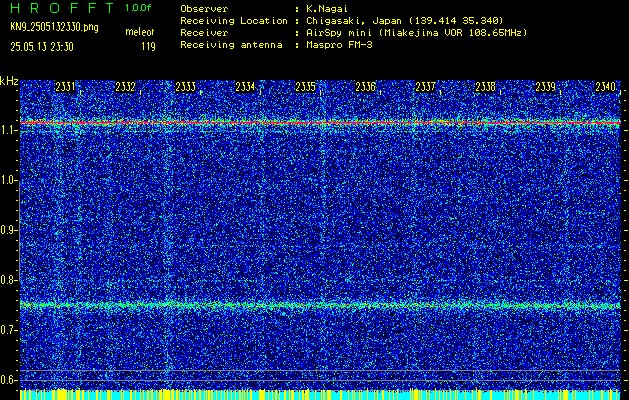629x400 pixels.
Task: Click the file name KN9_2505132330.png
Action: pyautogui.click(x=54, y=28)
